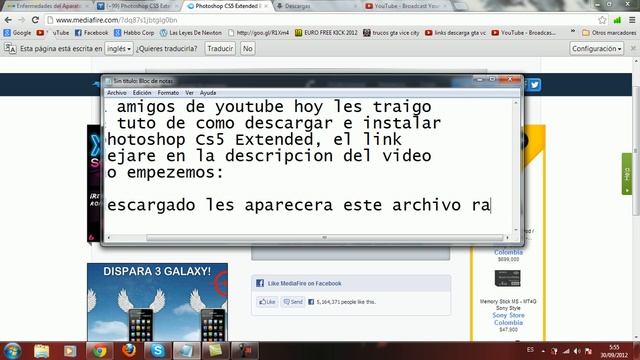Viewport: 640px width, 360px height.
Task: Click the Traducir button
Action: (x=220, y=48)
